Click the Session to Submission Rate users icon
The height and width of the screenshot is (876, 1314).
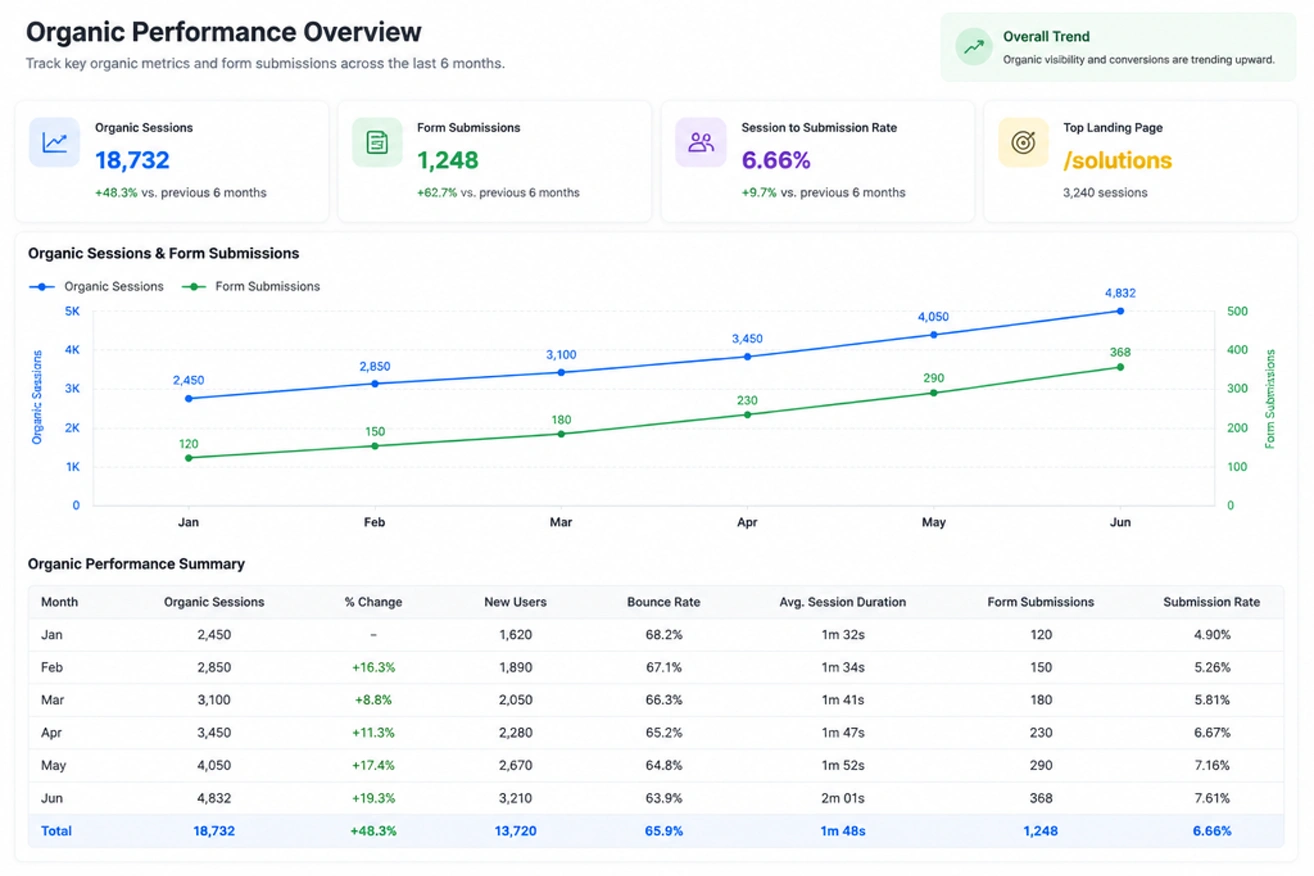point(701,142)
